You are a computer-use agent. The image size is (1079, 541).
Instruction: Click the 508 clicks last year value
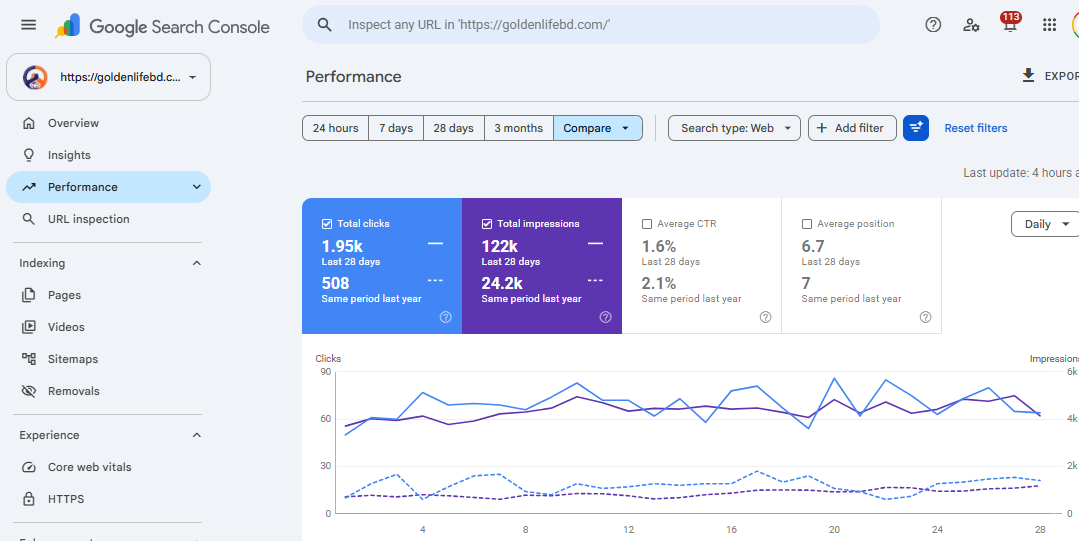pyautogui.click(x=335, y=283)
